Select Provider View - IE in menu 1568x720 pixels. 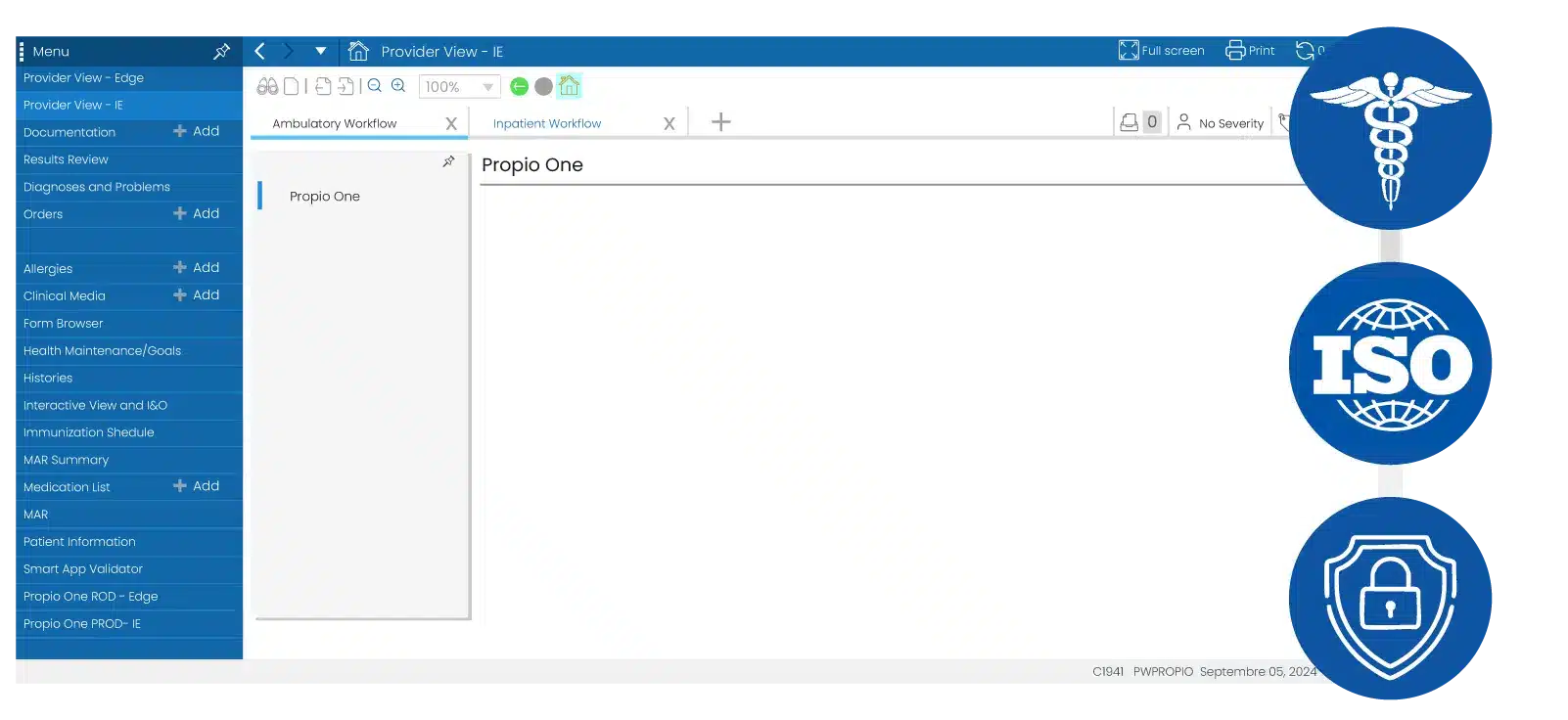129,105
